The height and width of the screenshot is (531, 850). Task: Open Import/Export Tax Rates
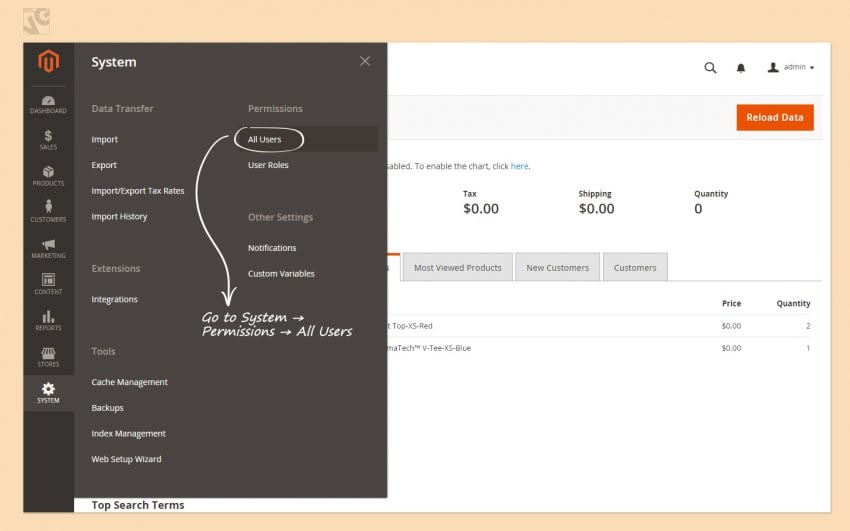click(138, 191)
